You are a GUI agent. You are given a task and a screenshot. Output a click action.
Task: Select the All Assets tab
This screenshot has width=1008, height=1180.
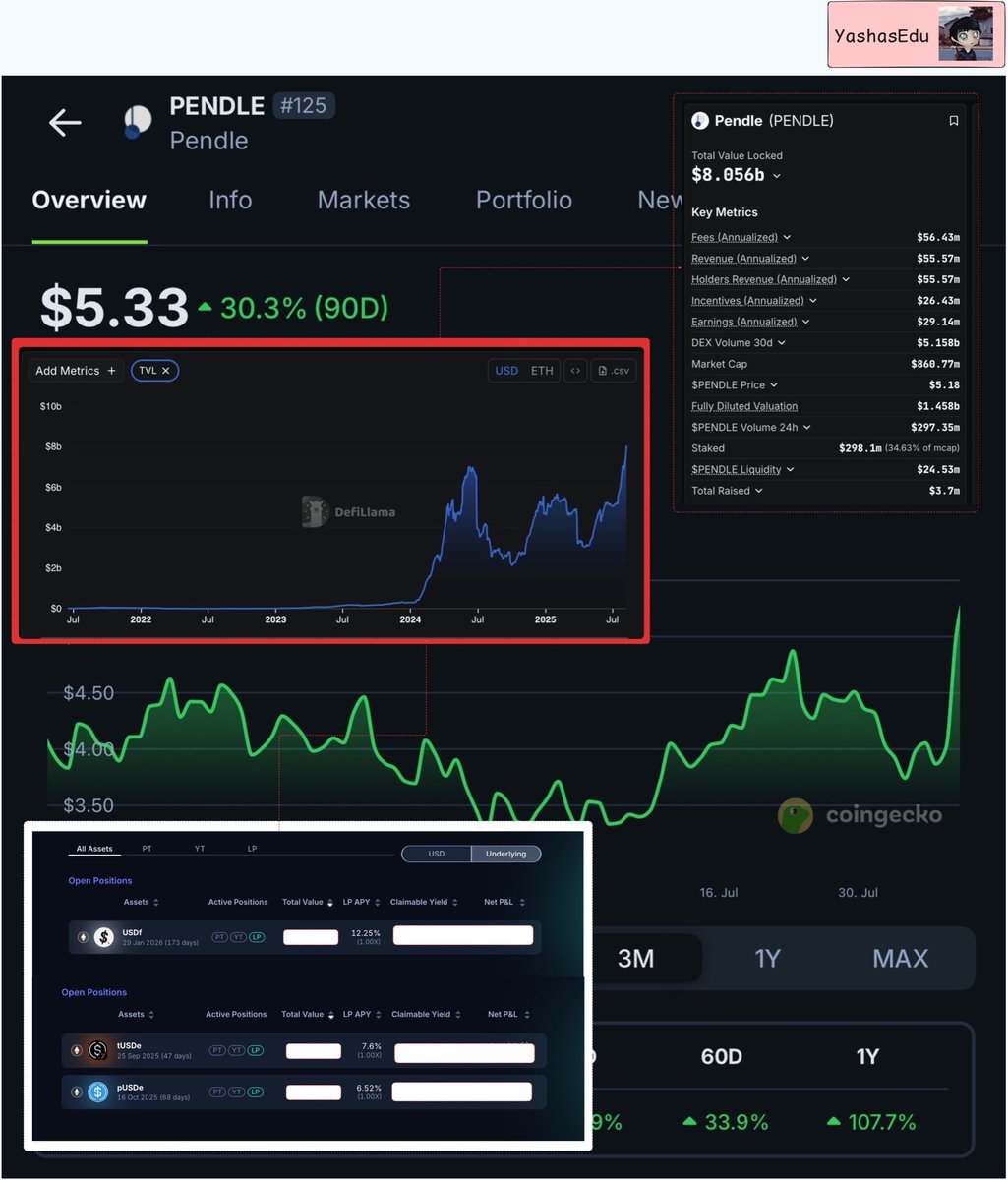click(95, 849)
